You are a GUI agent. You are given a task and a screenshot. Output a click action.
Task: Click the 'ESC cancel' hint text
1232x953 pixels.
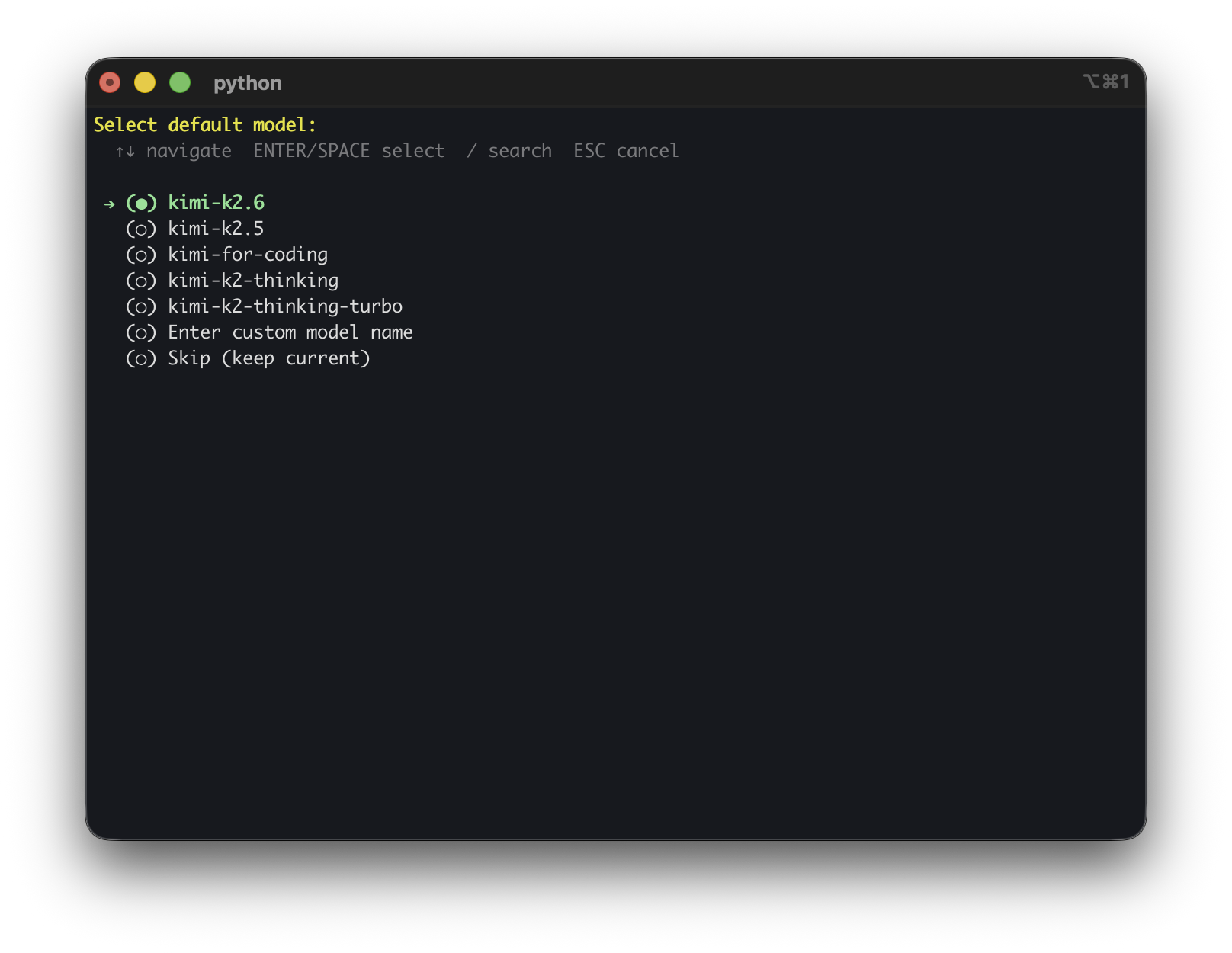626,151
